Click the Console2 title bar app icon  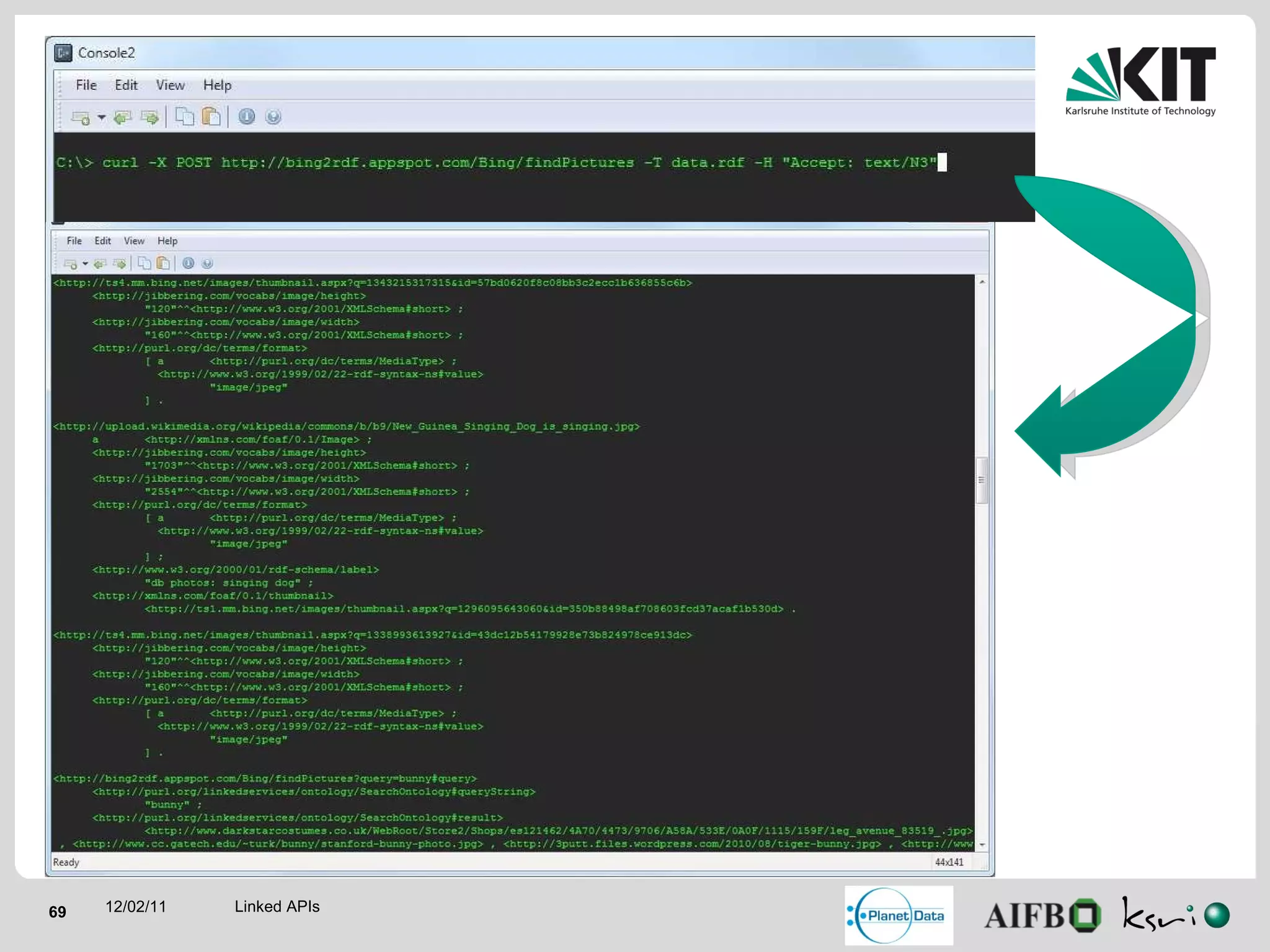[x=63, y=53]
